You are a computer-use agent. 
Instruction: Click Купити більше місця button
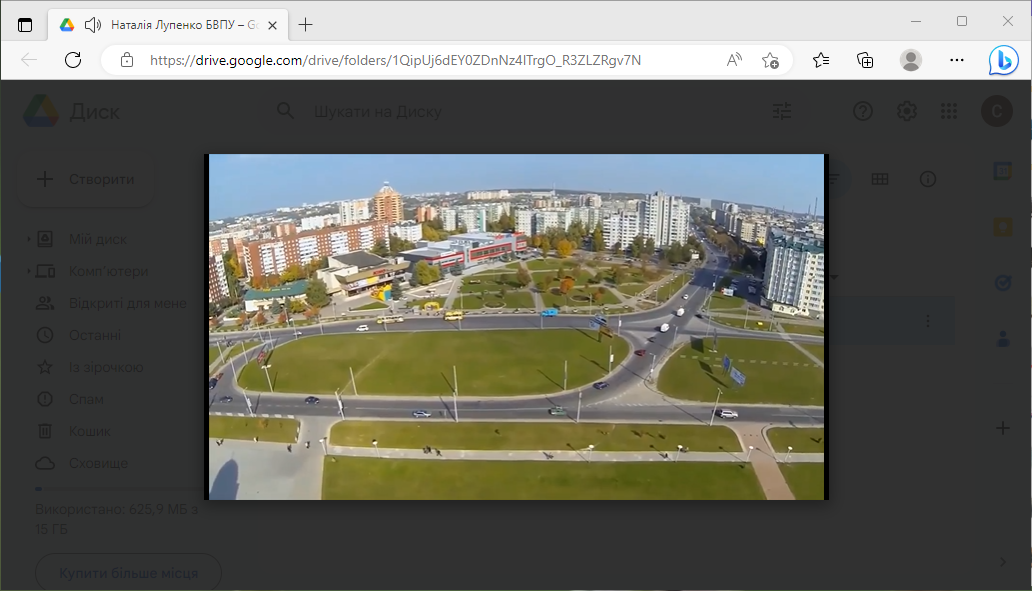[128, 573]
